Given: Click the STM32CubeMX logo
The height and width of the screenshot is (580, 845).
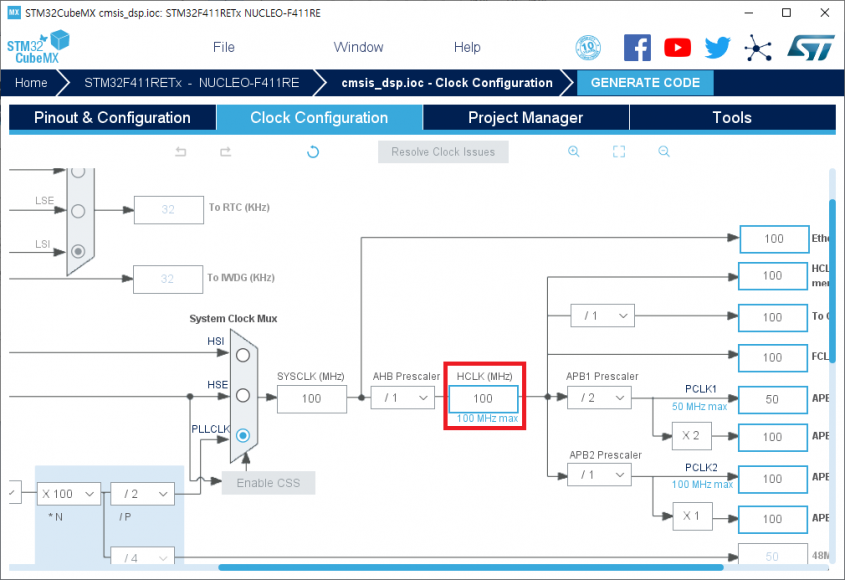Looking at the screenshot, I should pyautogui.click(x=38, y=47).
